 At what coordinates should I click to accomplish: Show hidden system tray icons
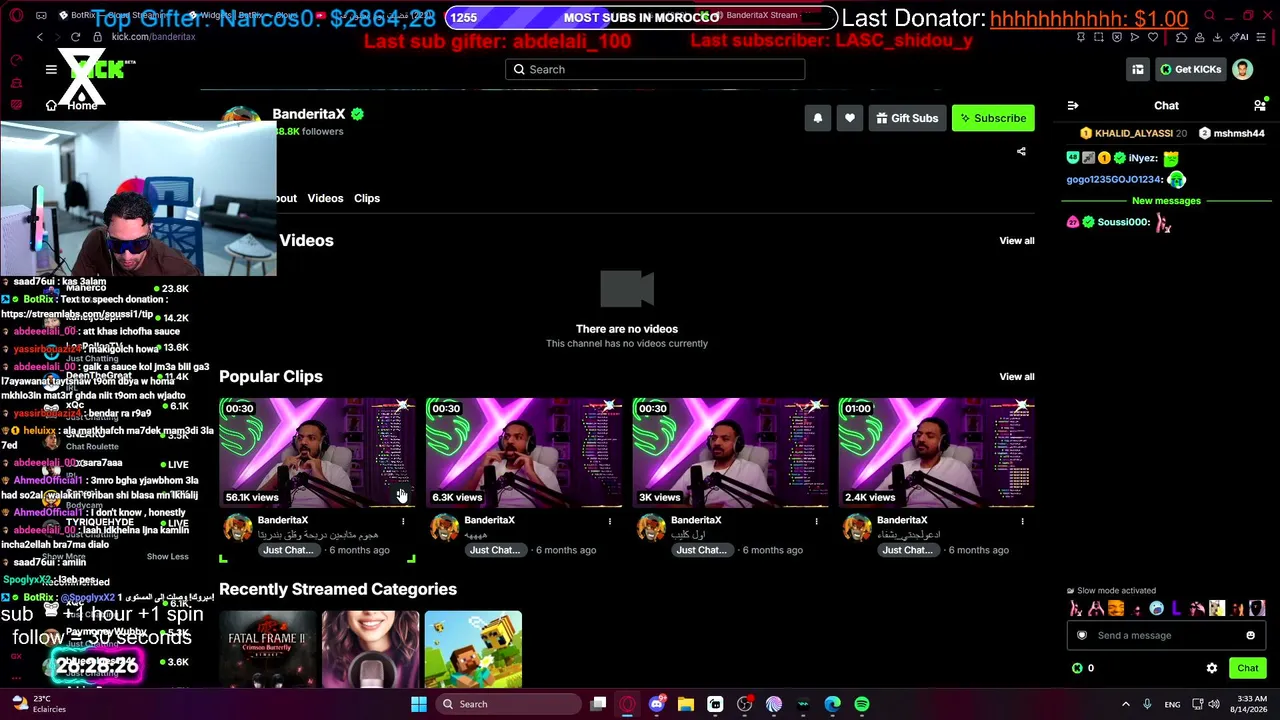tap(1125, 704)
